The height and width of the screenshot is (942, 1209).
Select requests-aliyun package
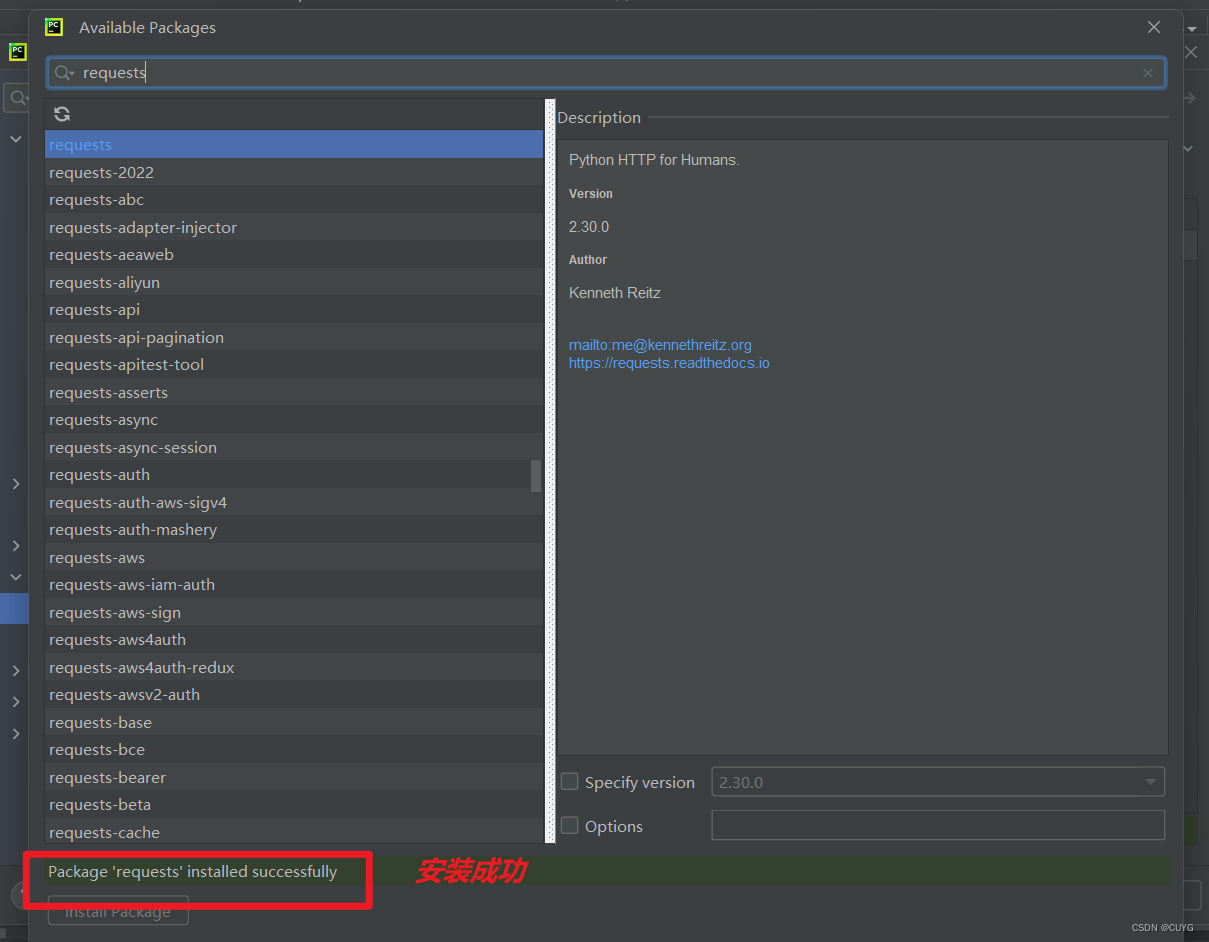click(294, 282)
